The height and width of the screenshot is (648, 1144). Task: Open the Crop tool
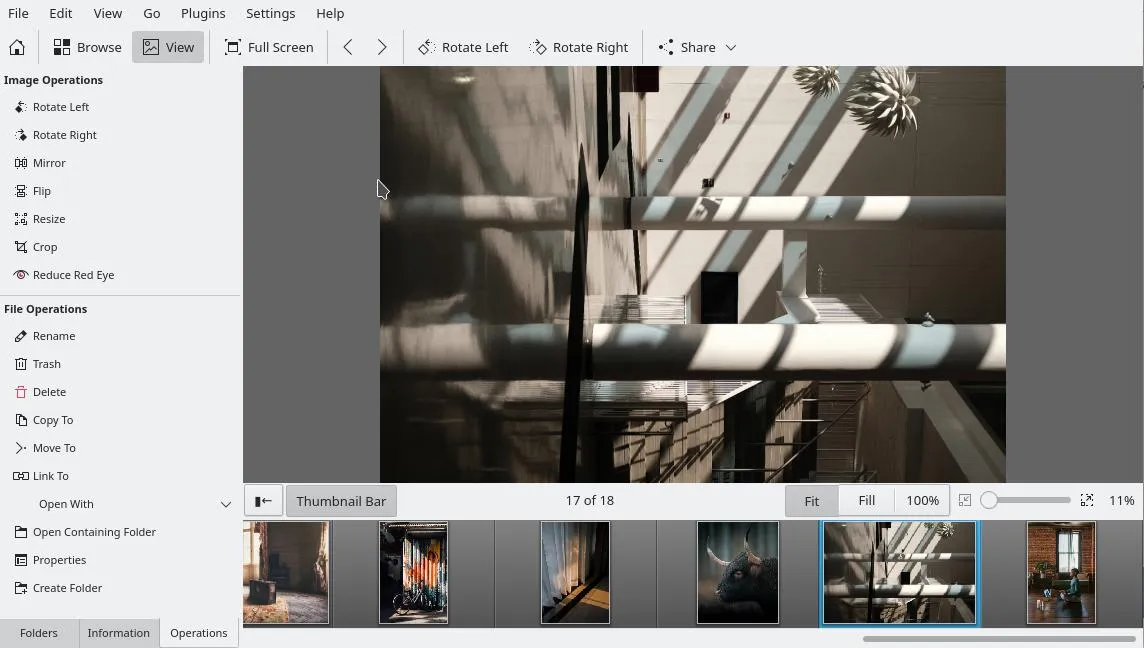click(x=44, y=247)
